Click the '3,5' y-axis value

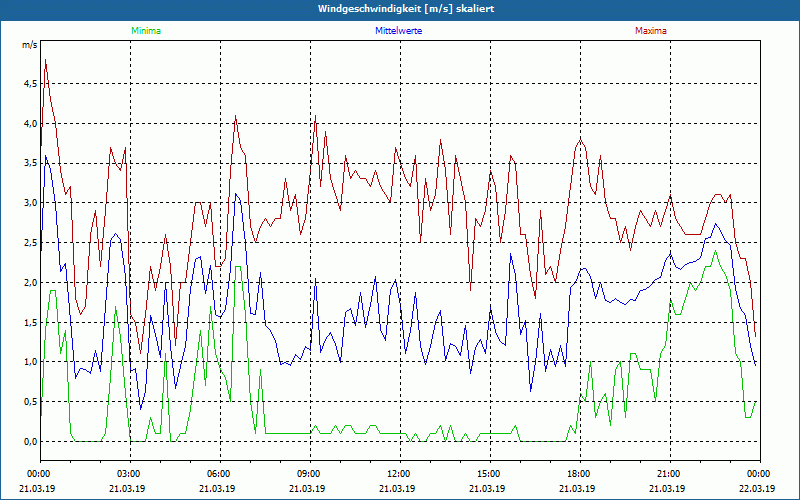(x=30, y=163)
